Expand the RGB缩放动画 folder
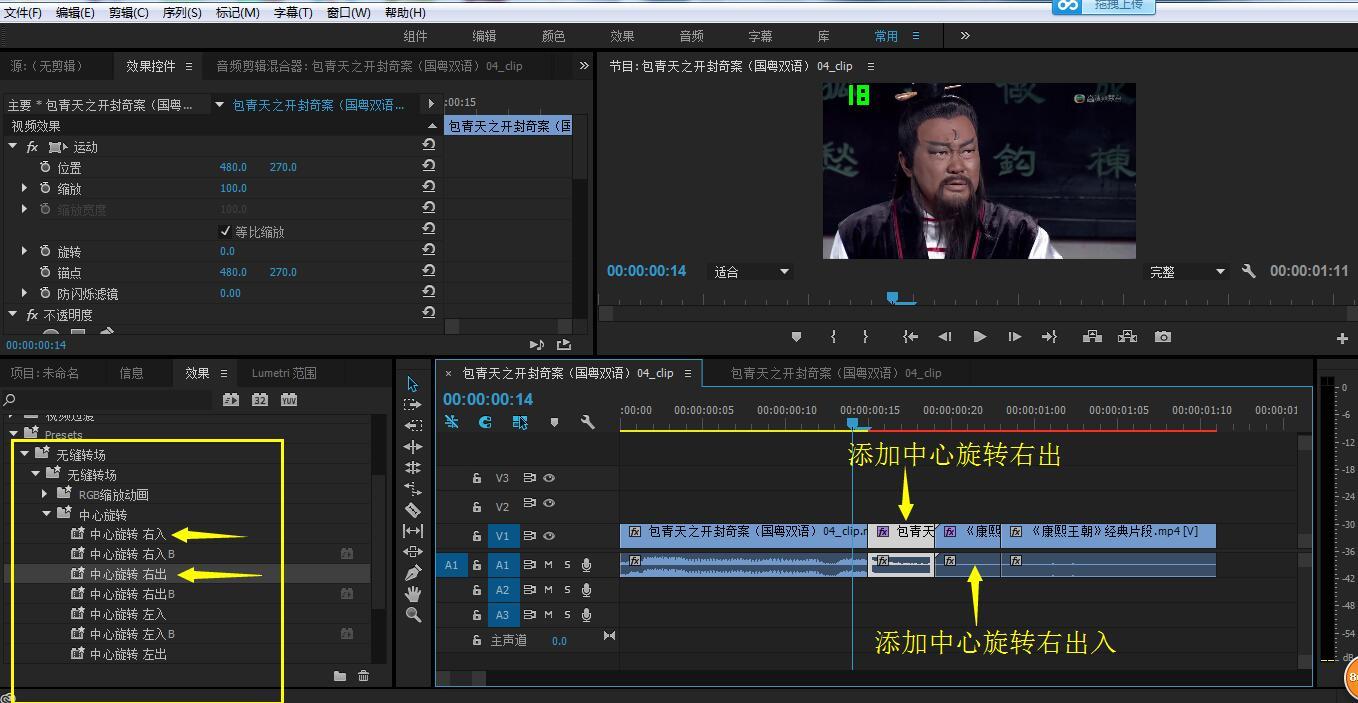This screenshot has width=1358, height=703. pyautogui.click(x=46, y=494)
